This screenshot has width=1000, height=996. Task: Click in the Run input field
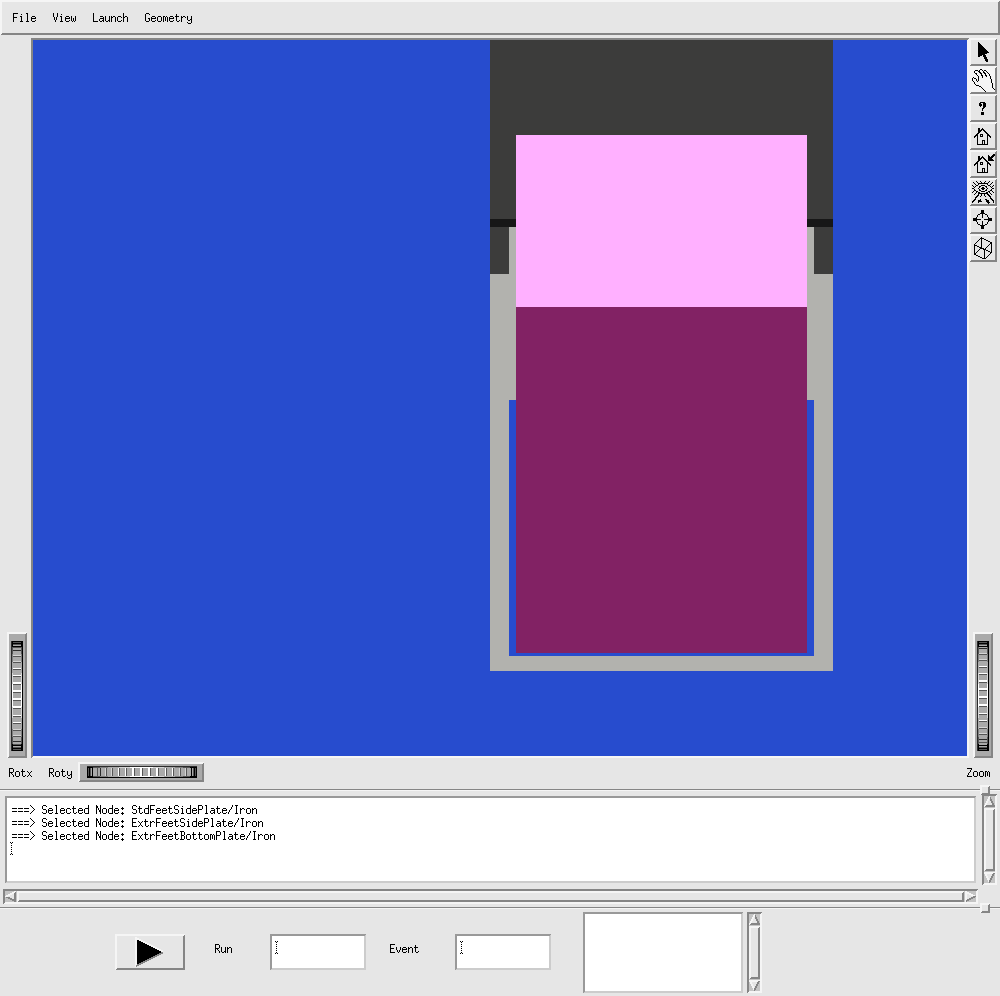(x=317, y=952)
